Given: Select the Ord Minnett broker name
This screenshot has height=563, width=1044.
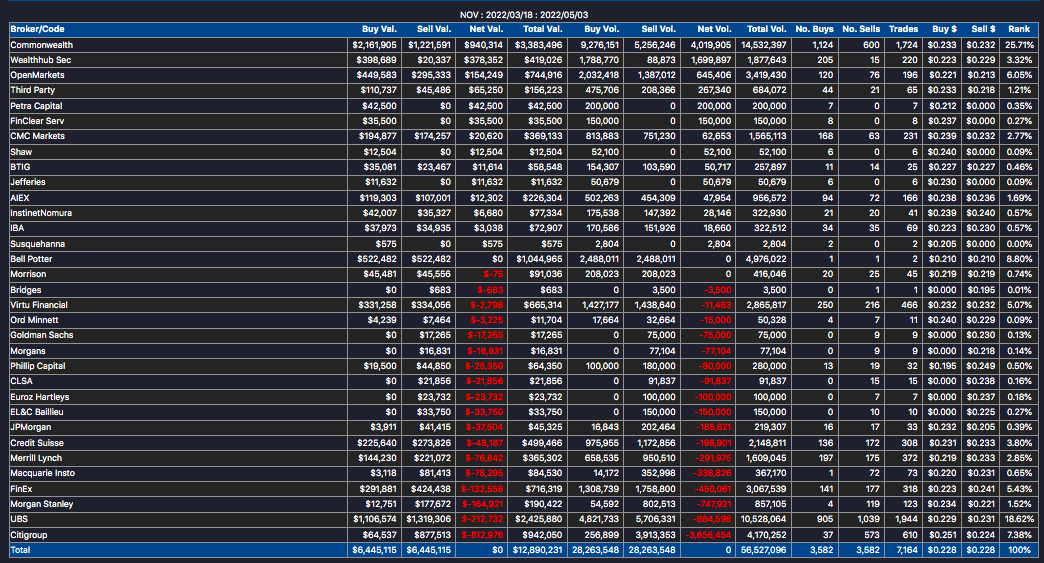Looking at the screenshot, I should [34, 320].
